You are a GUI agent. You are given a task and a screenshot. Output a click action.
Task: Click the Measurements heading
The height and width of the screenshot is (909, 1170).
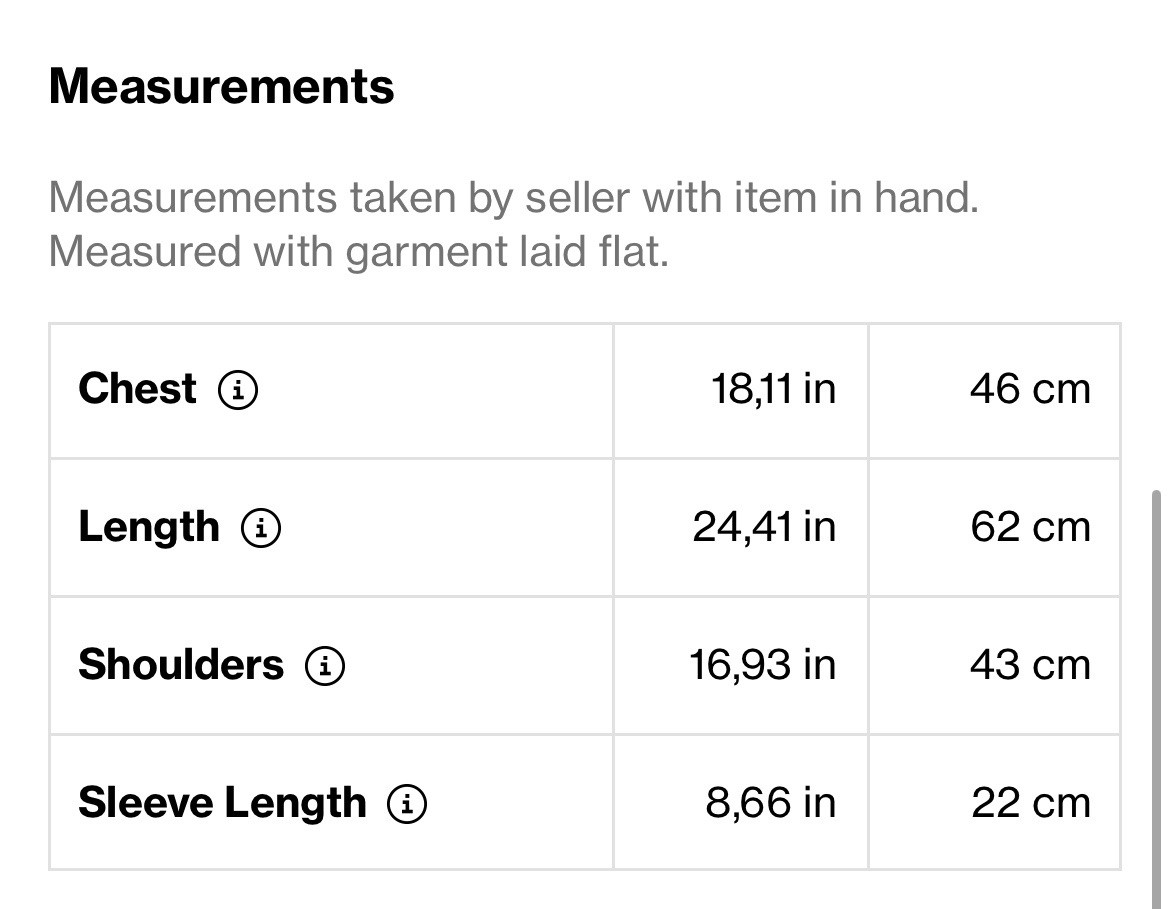pos(221,87)
